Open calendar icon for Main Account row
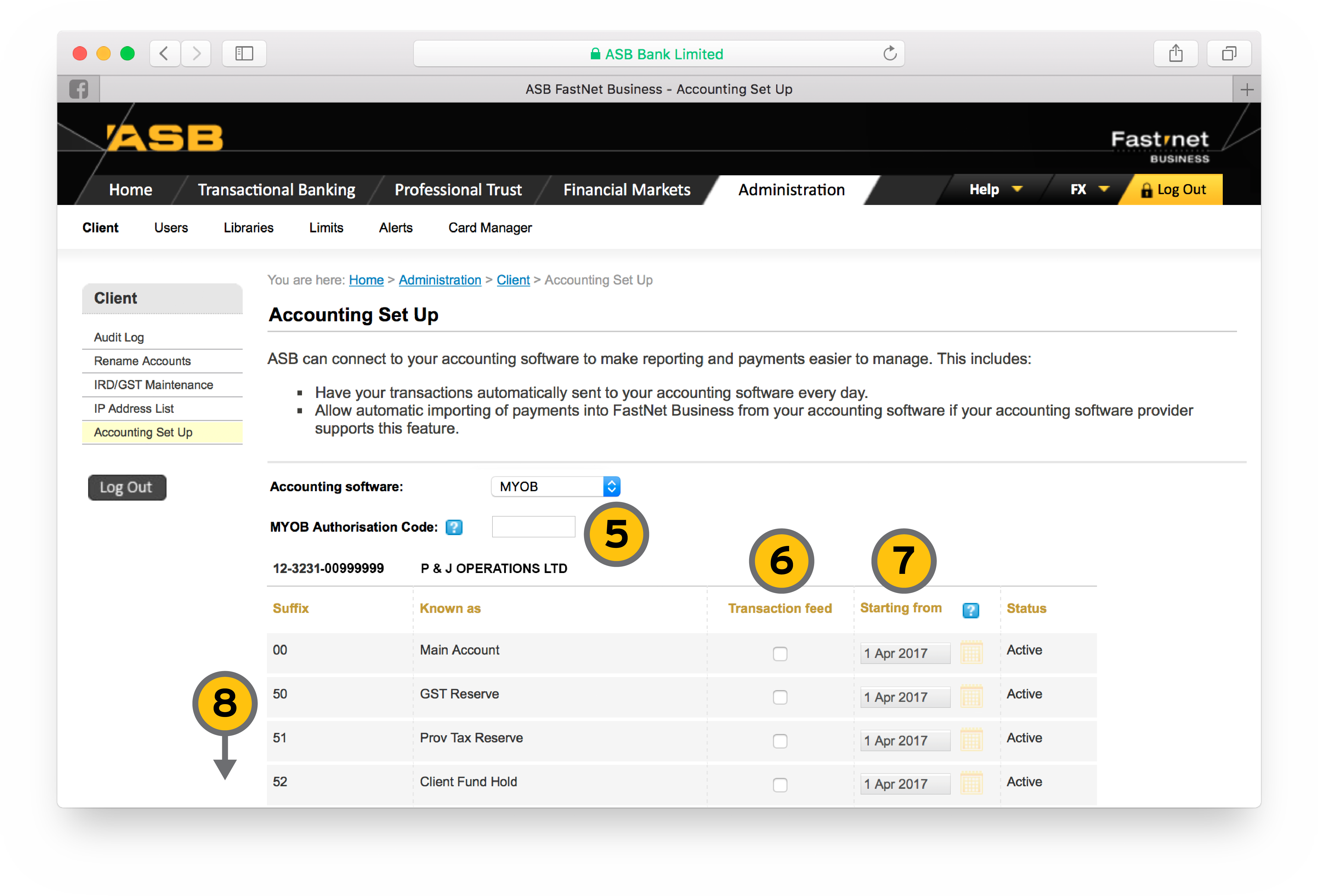1318x896 pixels. point(971,653)
